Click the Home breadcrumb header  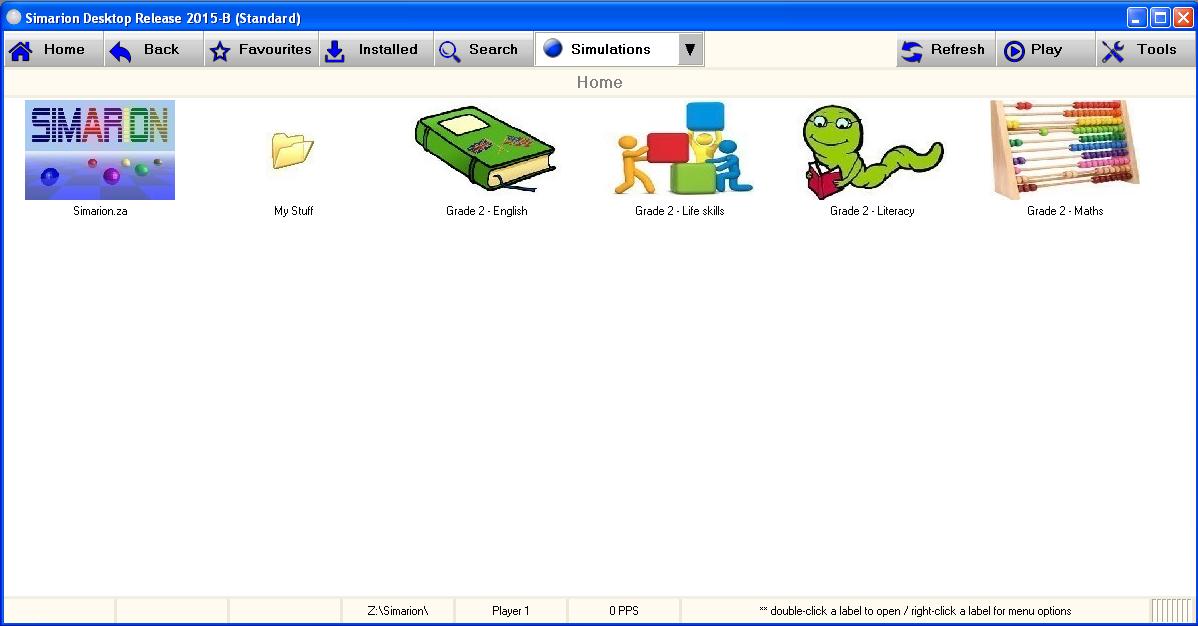pyautogui.click(x=599, y=82)
